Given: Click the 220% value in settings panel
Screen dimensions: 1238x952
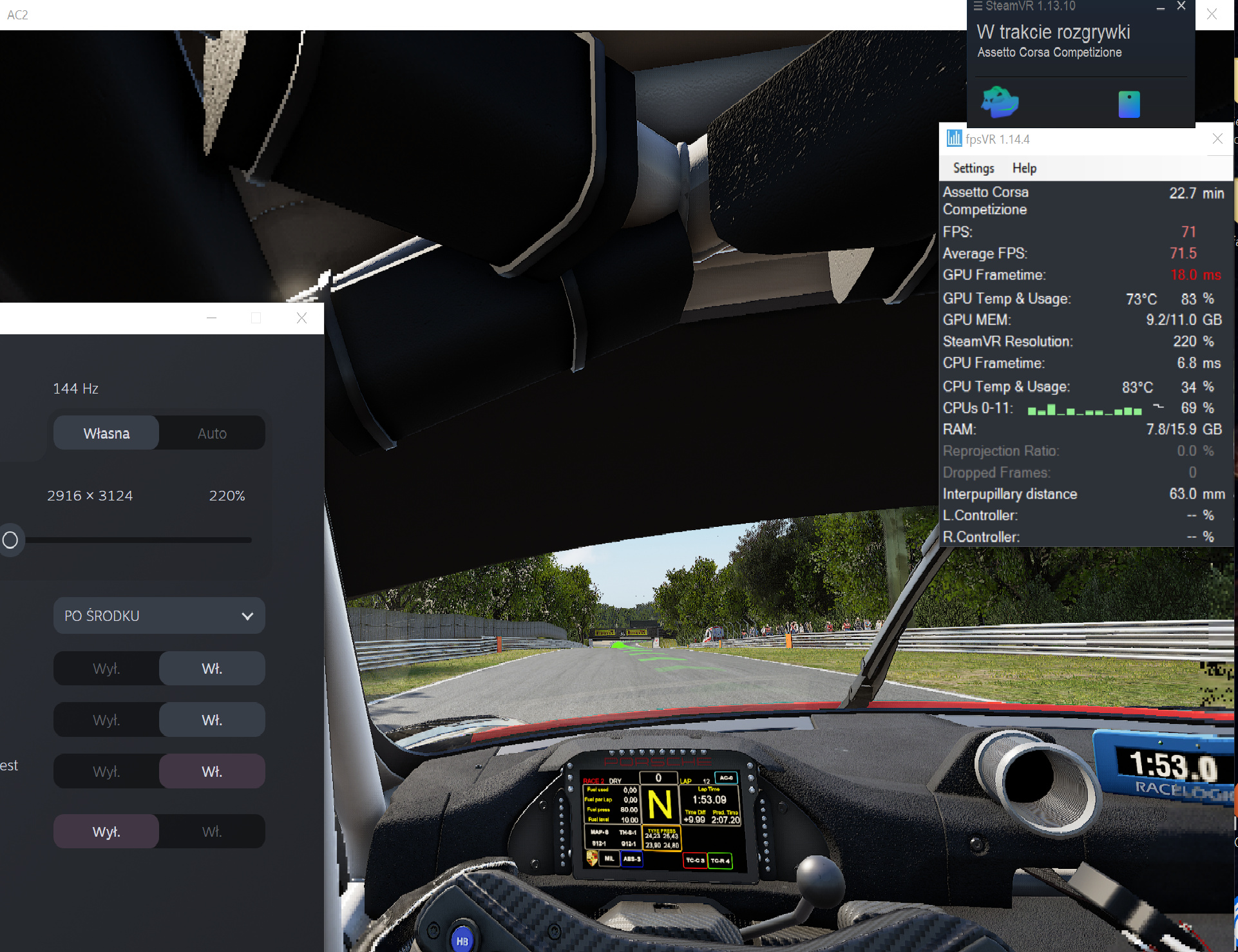Looking at the screenshot, I should pos(227,495).
